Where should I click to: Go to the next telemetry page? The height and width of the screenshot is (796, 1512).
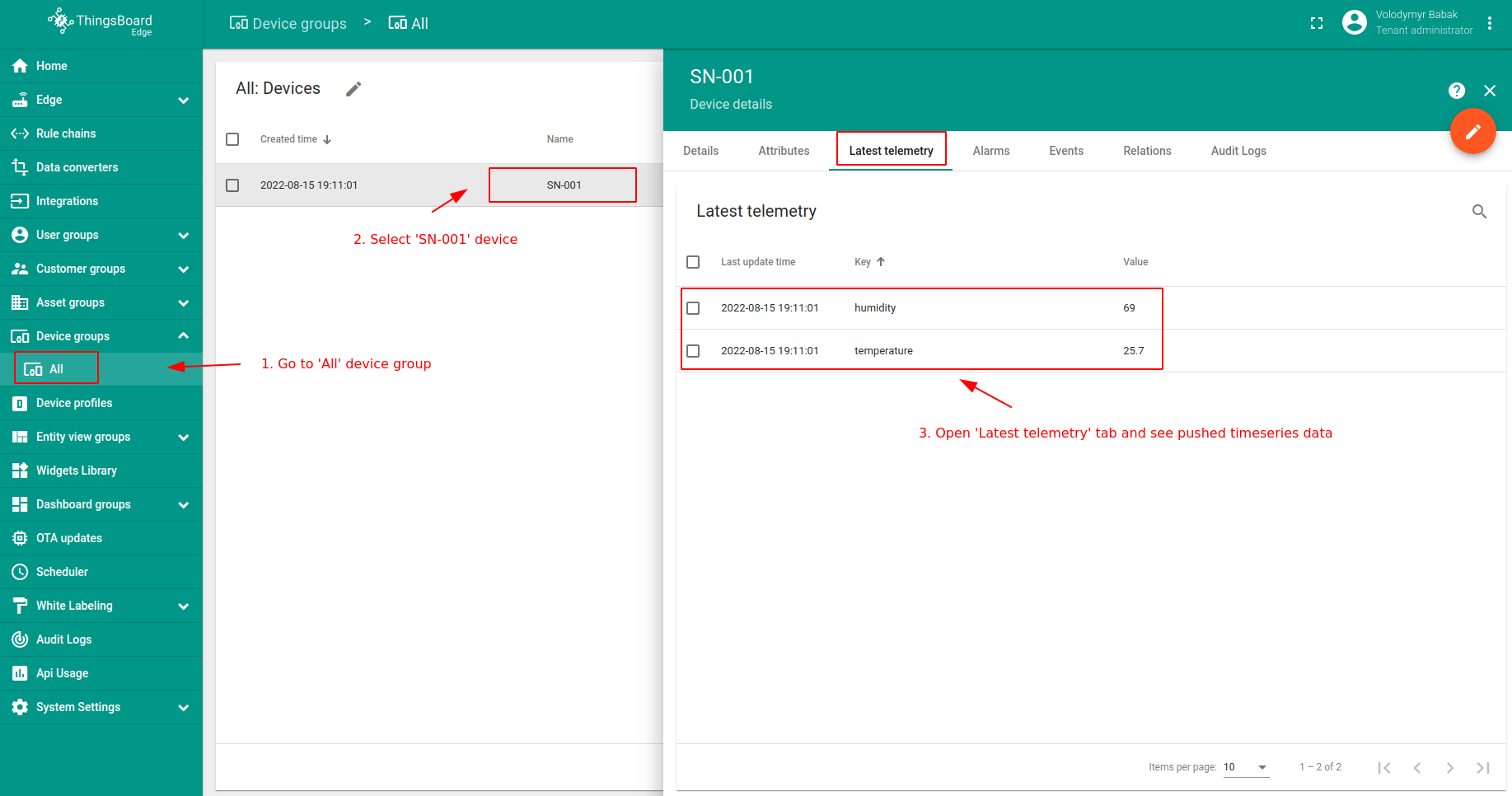pos(1450,768)
